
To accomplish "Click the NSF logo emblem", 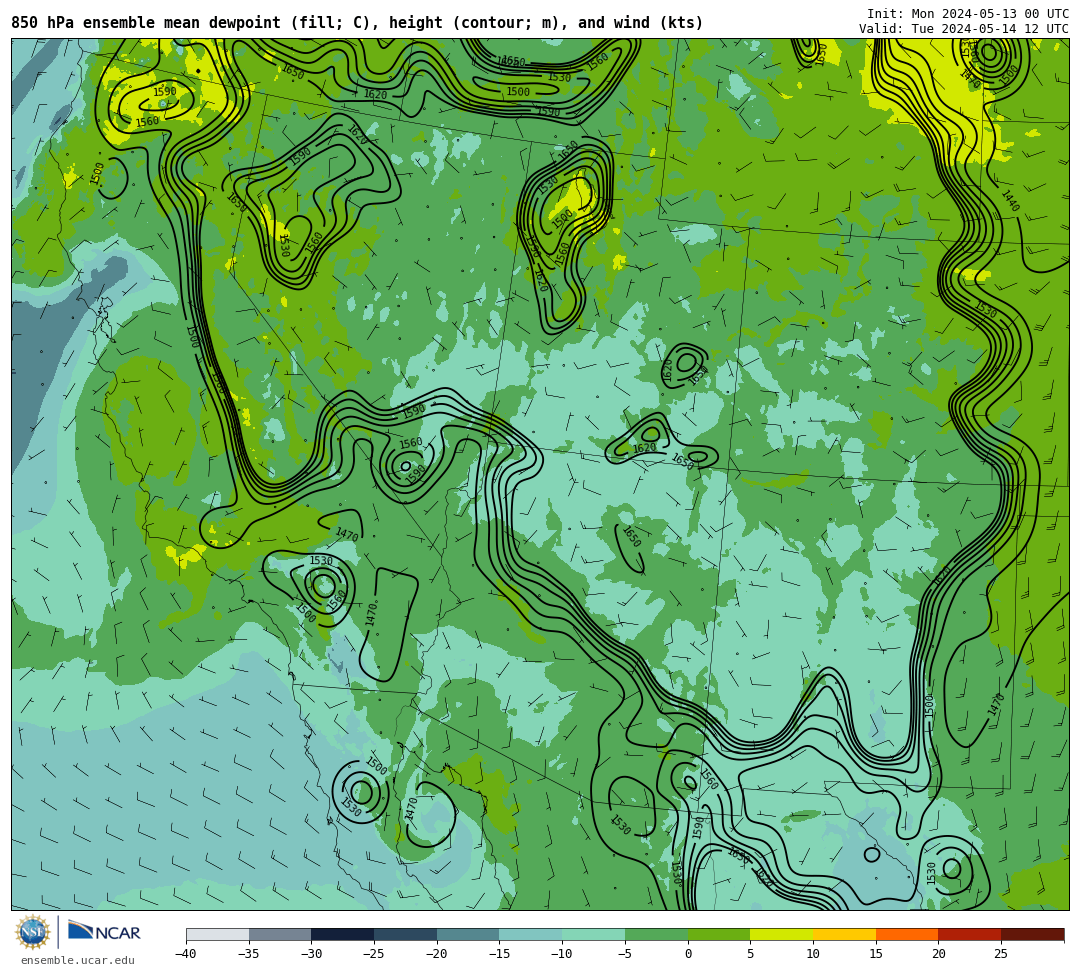I will coord(32,932).
